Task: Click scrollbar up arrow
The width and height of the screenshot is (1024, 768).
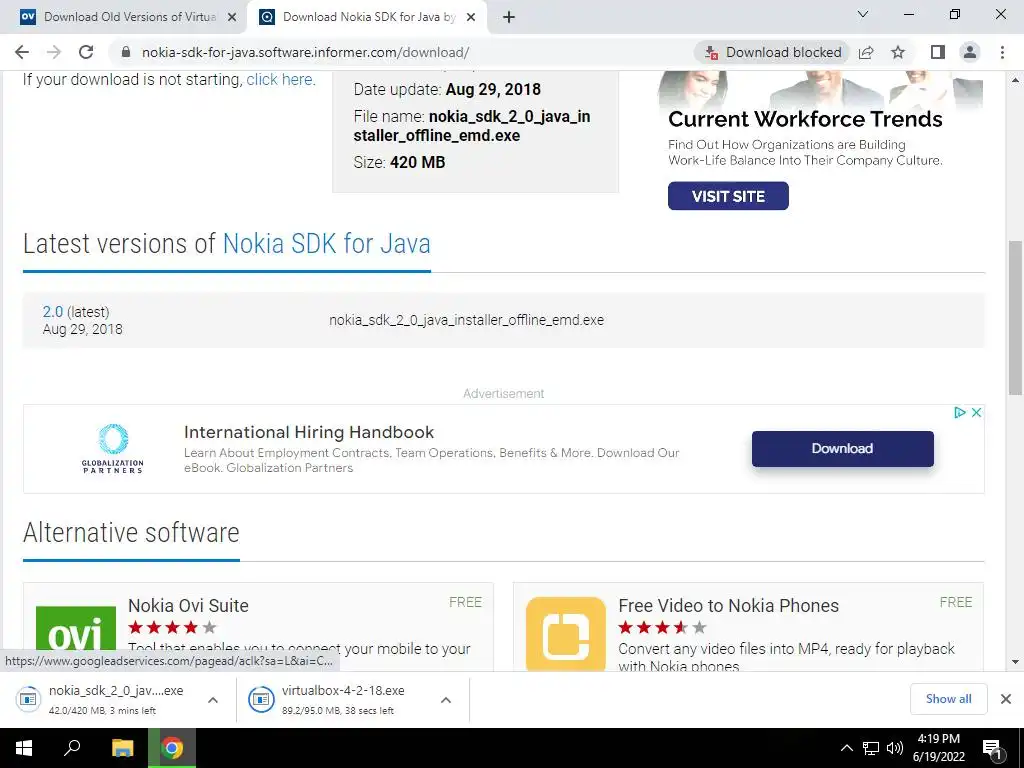Action: coord(1015,80)
